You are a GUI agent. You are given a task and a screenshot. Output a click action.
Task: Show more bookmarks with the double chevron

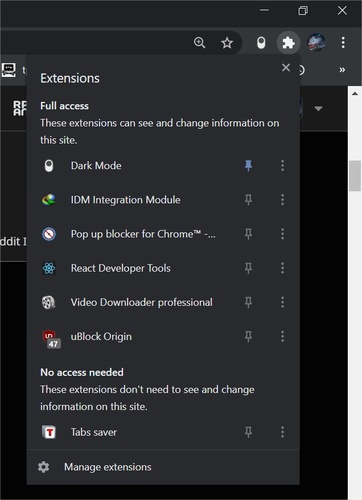pyautogui.click(x=342, y=70)
